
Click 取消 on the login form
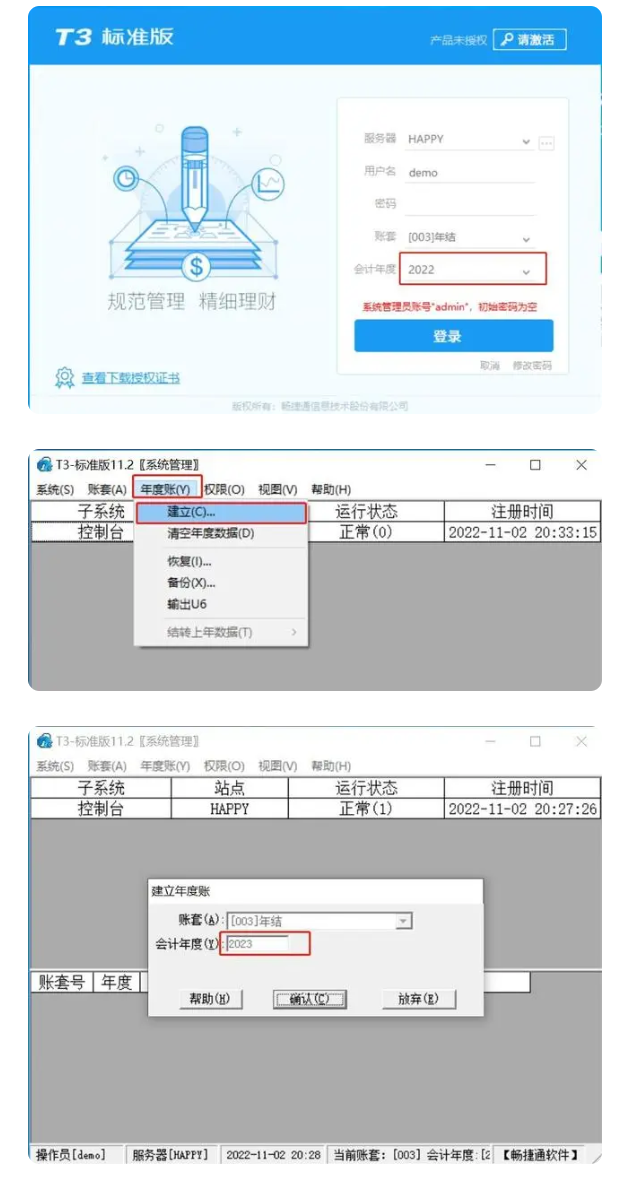(490, 365)
